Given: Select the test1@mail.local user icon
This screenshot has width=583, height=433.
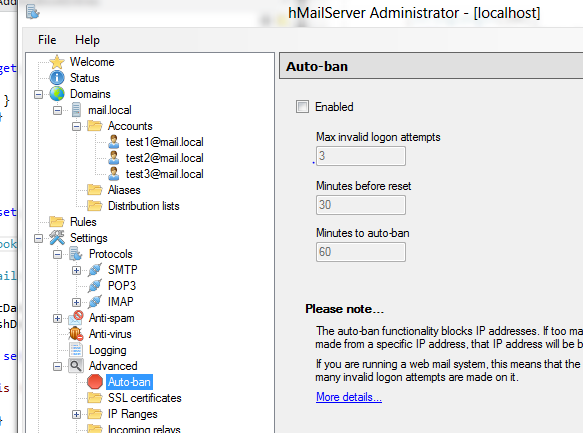Looking at the screenshot, I should [x=114, y=142].
